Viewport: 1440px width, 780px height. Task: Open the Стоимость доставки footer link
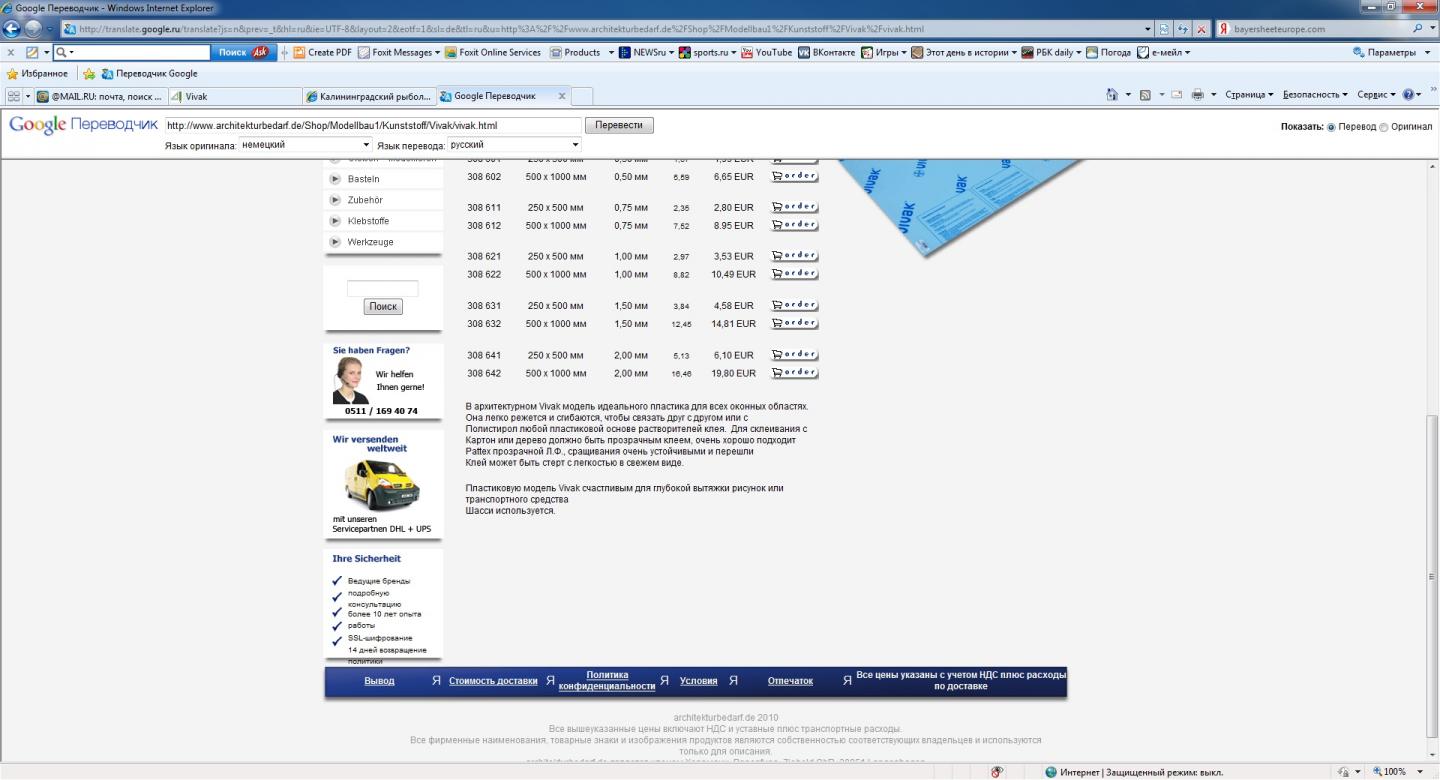pyautogui.click(x=493, y=681)
